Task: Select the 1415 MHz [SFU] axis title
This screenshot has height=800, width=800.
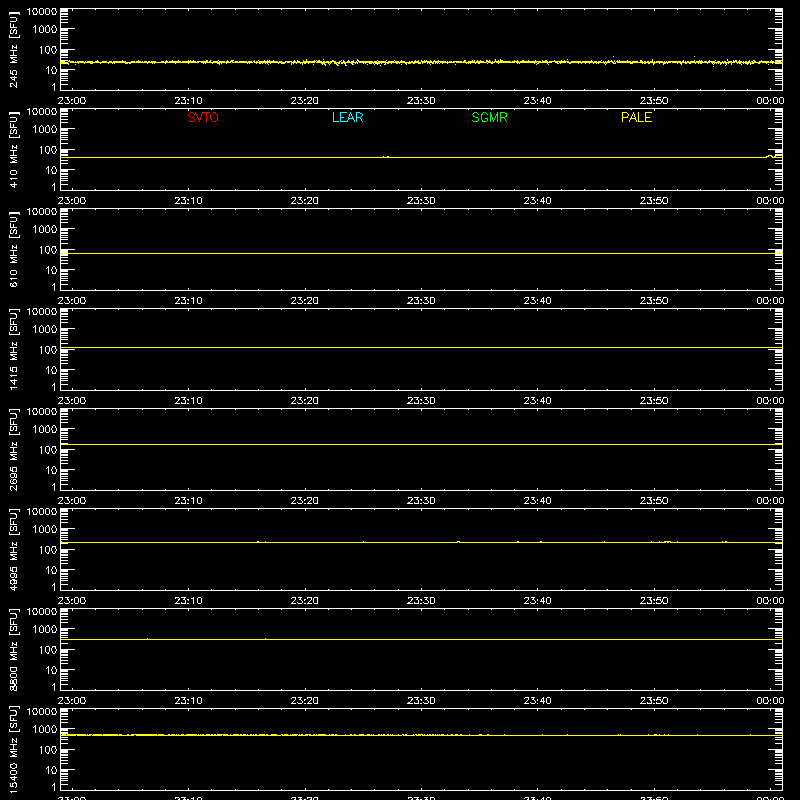Action: click(x=14, y=349)
